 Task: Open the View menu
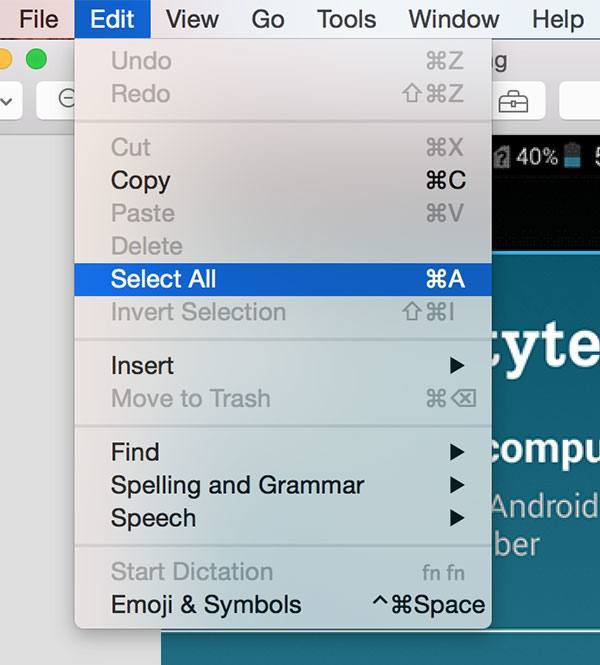[192, 20]
